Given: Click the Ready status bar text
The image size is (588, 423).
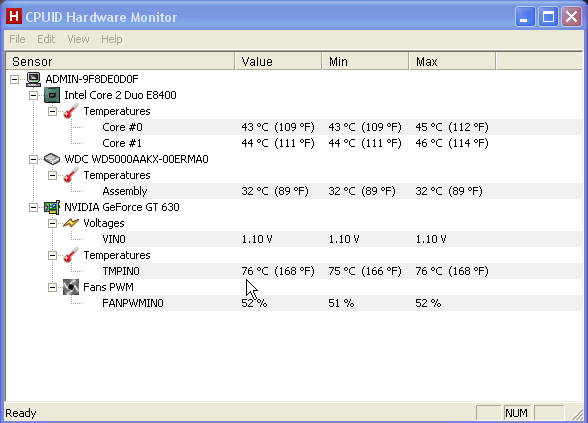Looking at the screenshot, I should 21,413.
